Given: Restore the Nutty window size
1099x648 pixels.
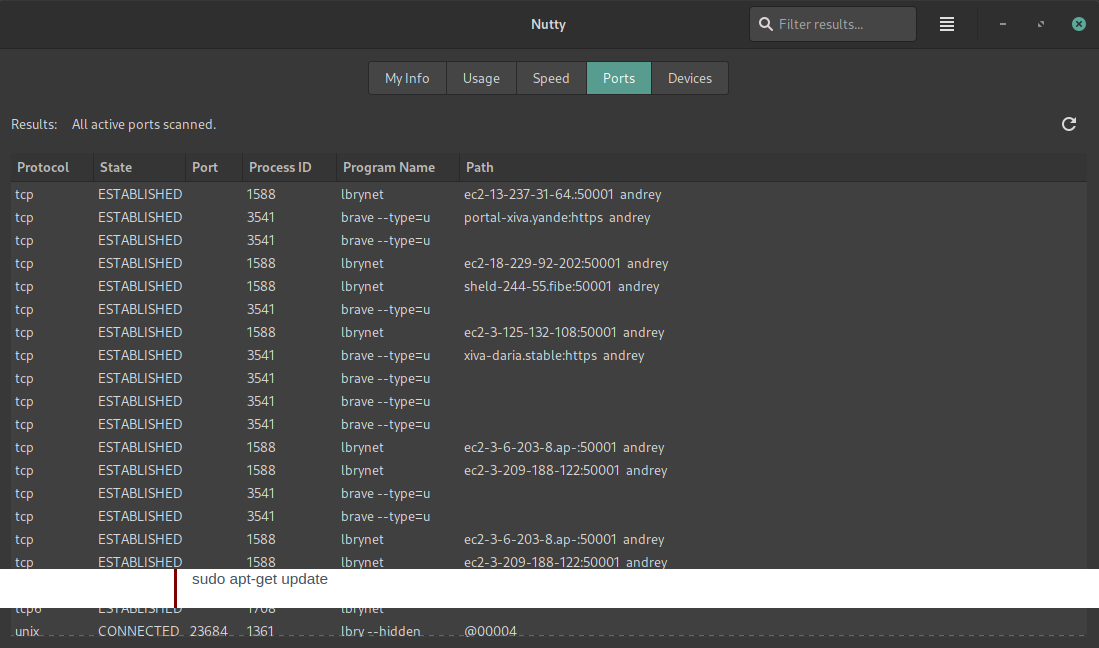Looking at the screenshot, I should [x=1041, y=24].
